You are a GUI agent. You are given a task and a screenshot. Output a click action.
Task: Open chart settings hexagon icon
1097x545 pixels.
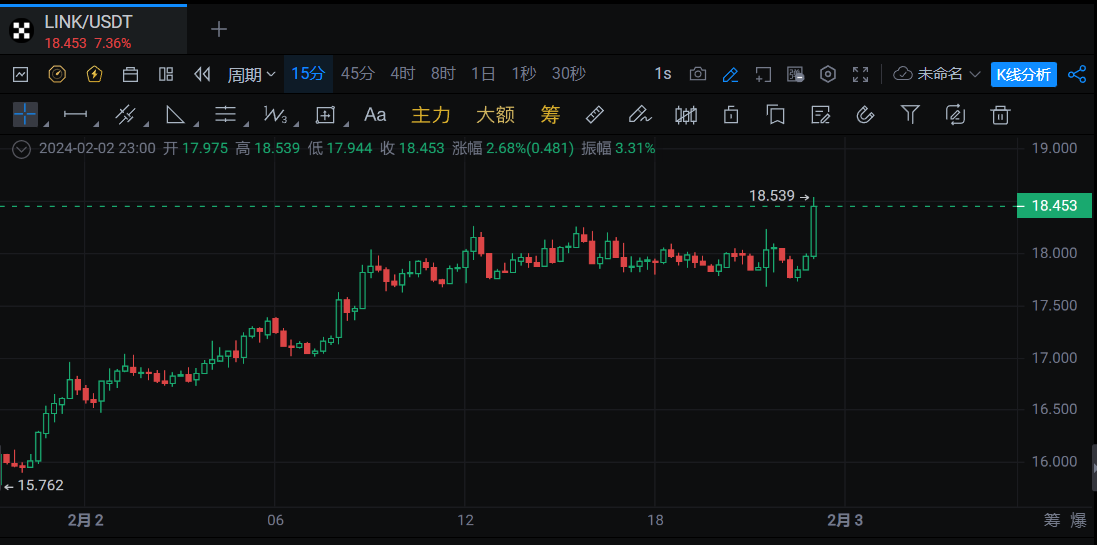[828, 74]
